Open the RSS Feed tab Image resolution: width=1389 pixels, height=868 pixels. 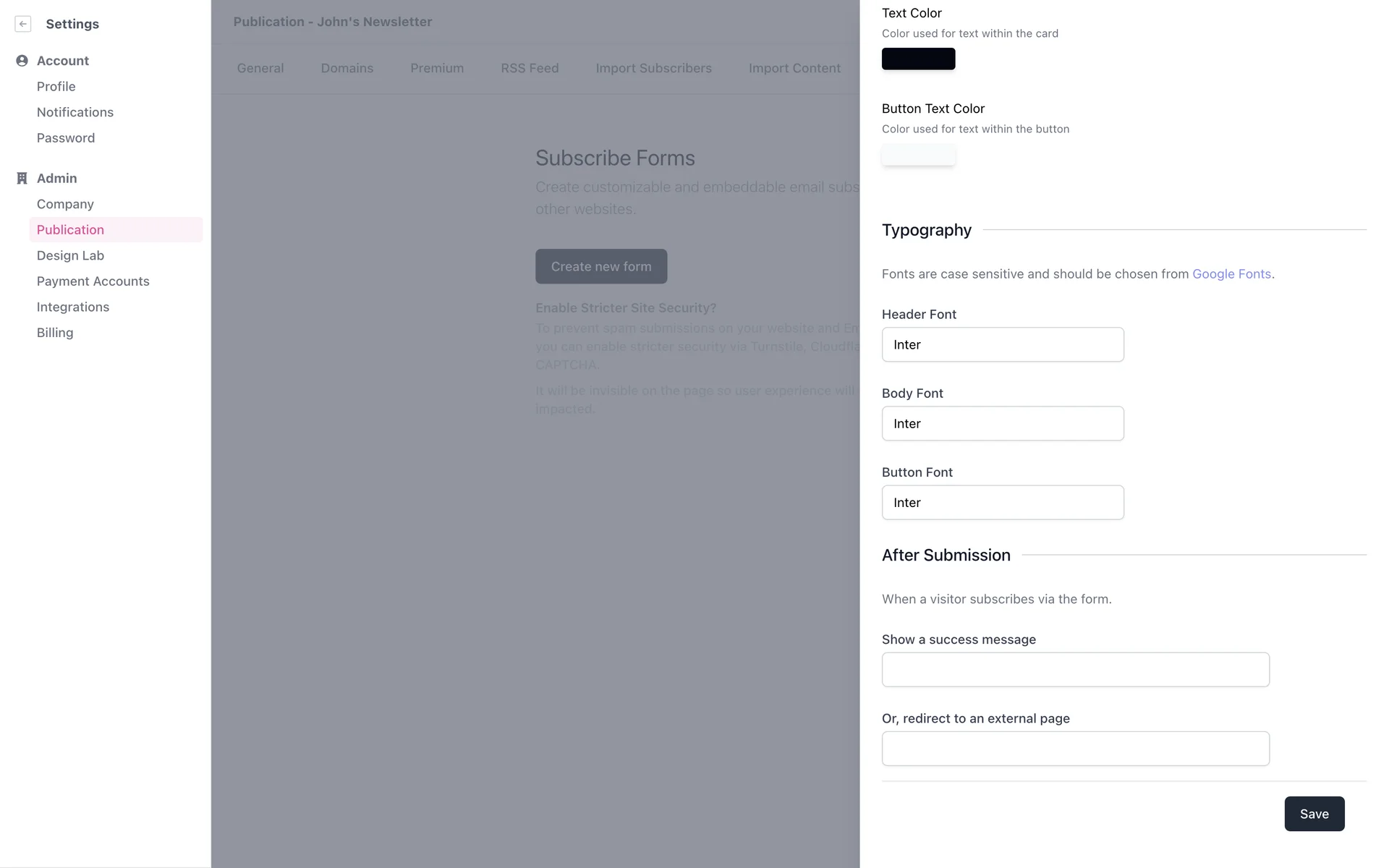pyautogui.click(x=530, y=68)
